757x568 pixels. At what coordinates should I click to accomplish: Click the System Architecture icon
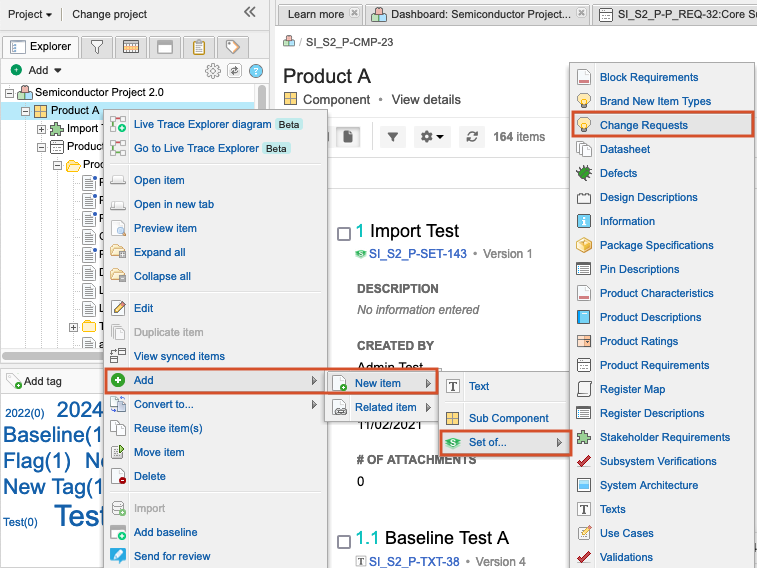point(584,485)
